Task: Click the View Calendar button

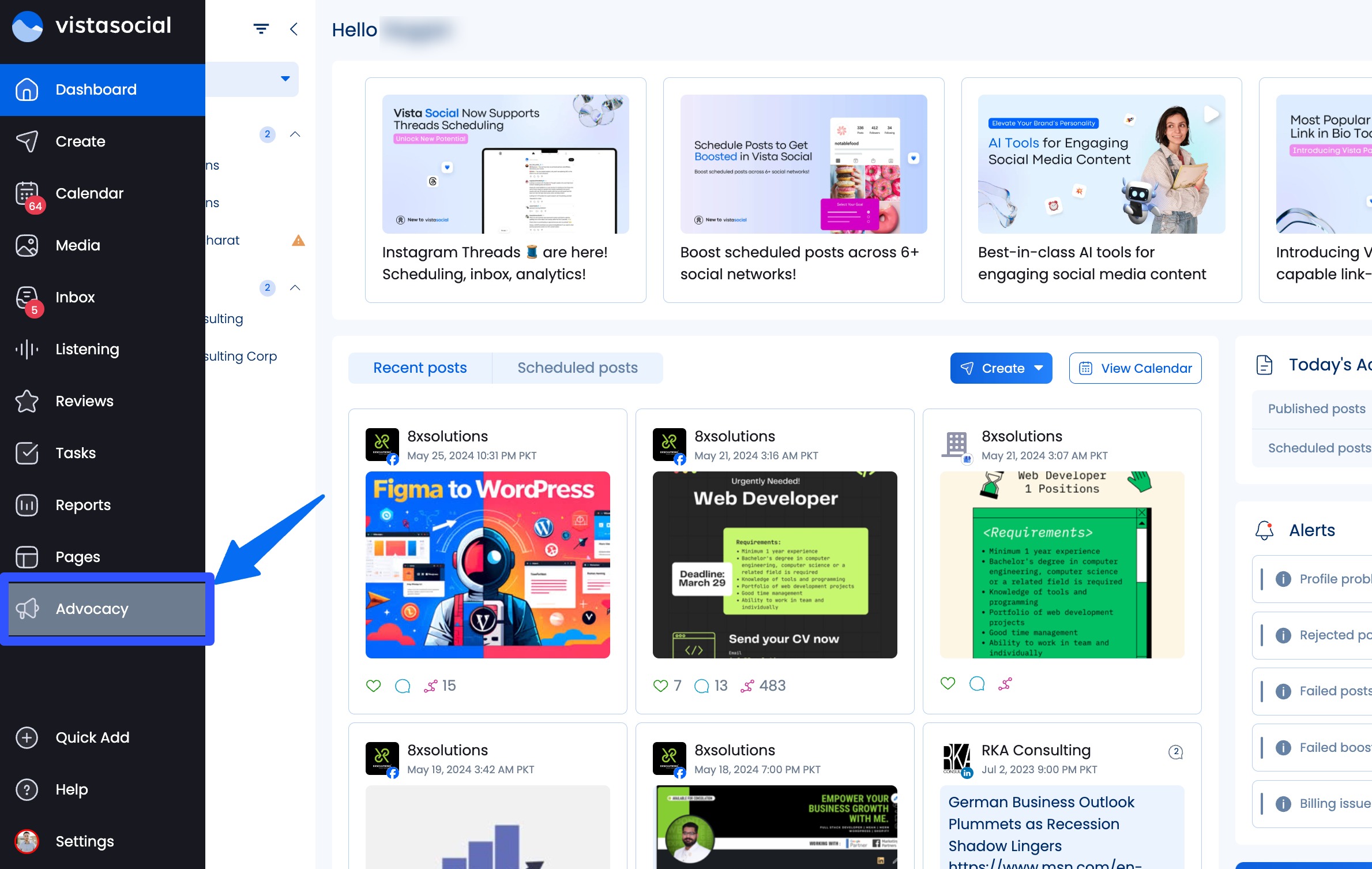Action: pyautogui.click(x=1134, y=368)
